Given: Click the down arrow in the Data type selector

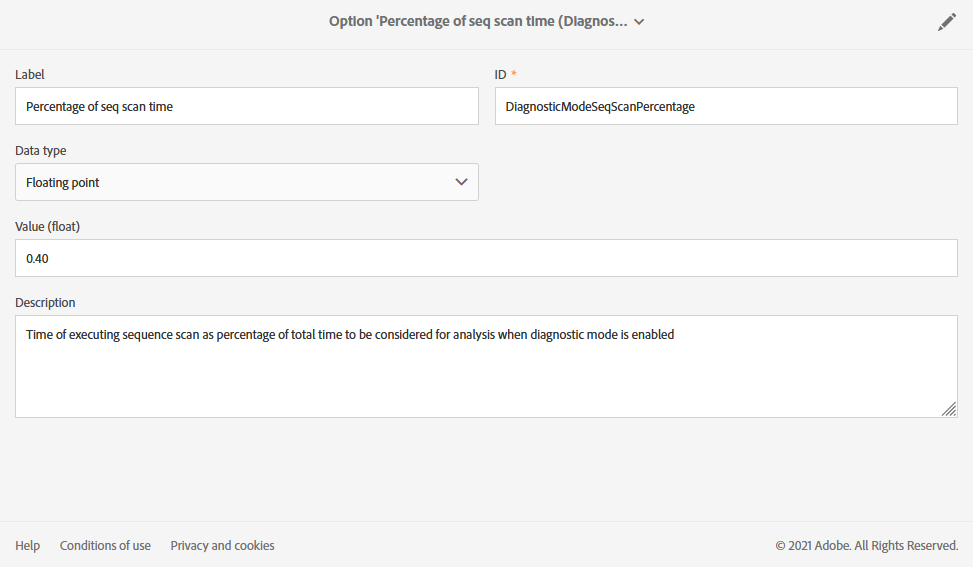Looking at the screenshot, I should [x=461, y=182].
